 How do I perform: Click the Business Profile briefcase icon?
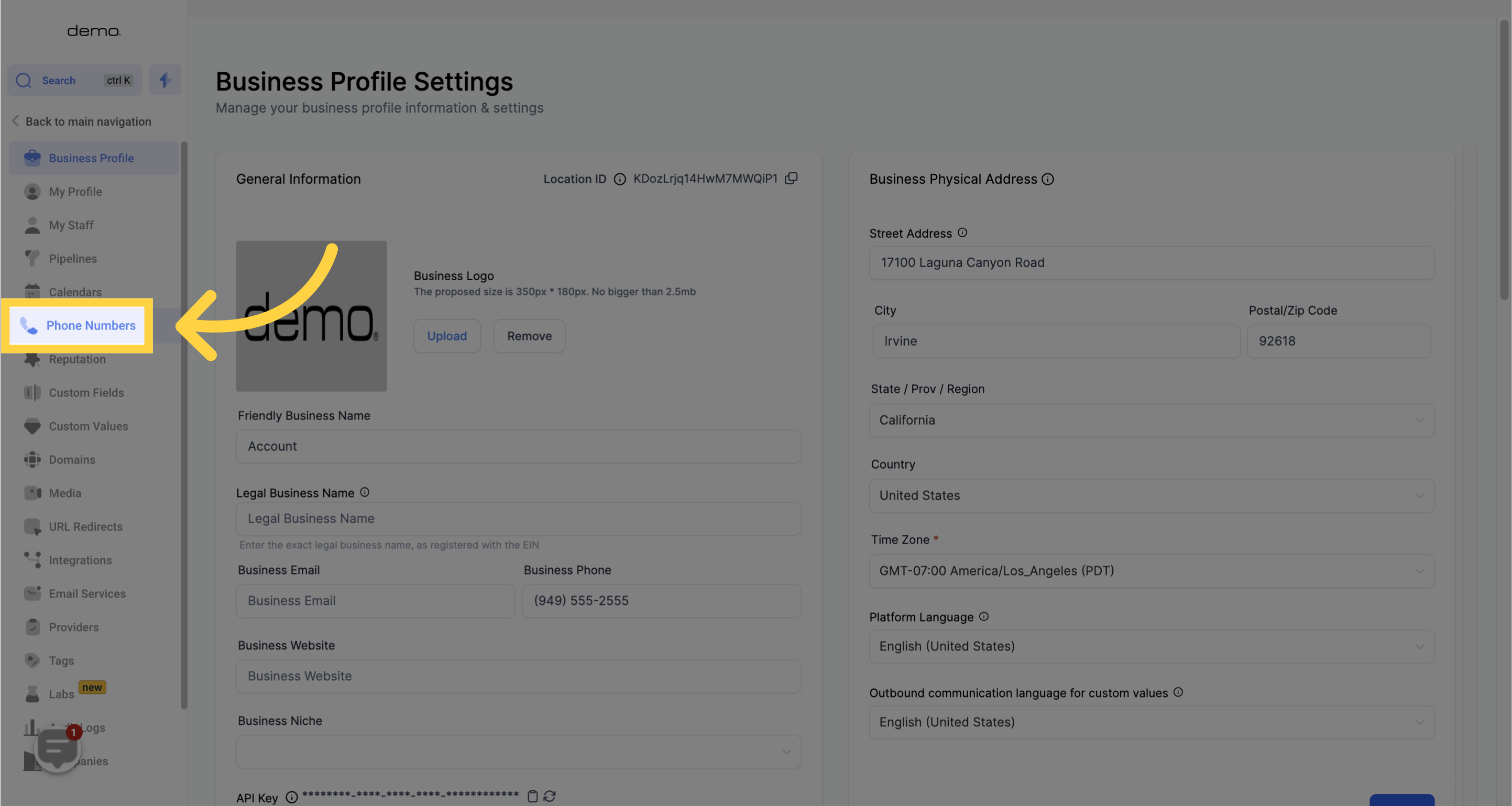pyautogui.click(x=32, y=158)
